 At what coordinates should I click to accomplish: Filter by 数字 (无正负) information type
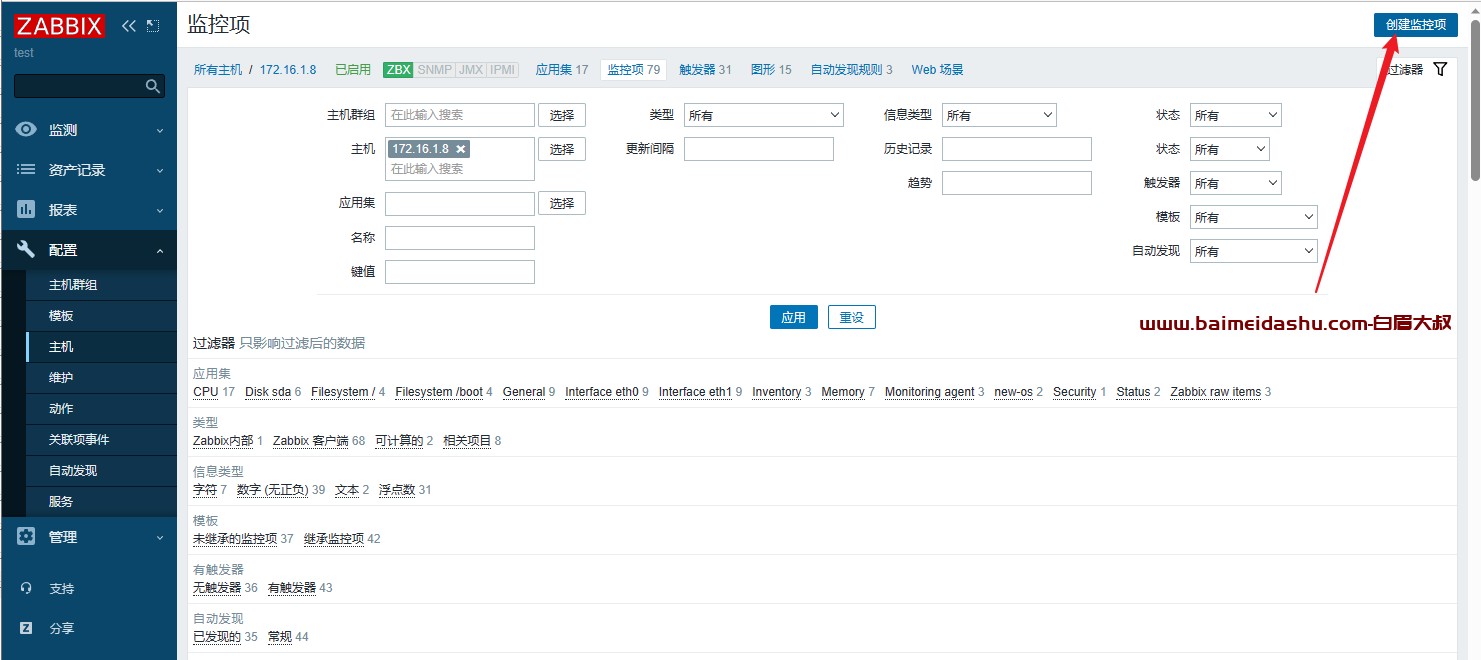(x=273, y=490)
